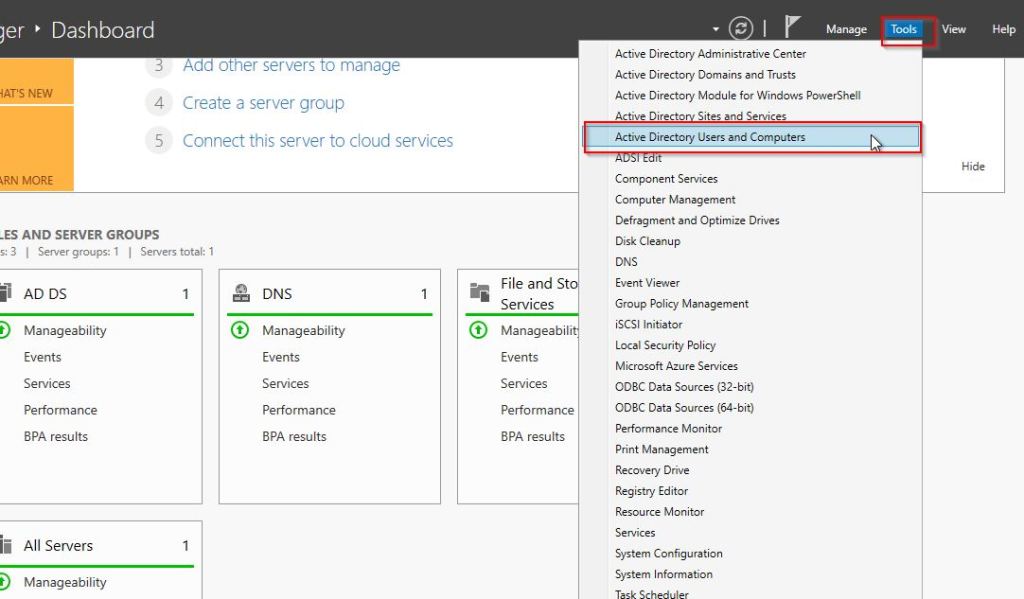Open DNS tile Events
This screenshot has width=1024, height=599.
click(281, 357)
